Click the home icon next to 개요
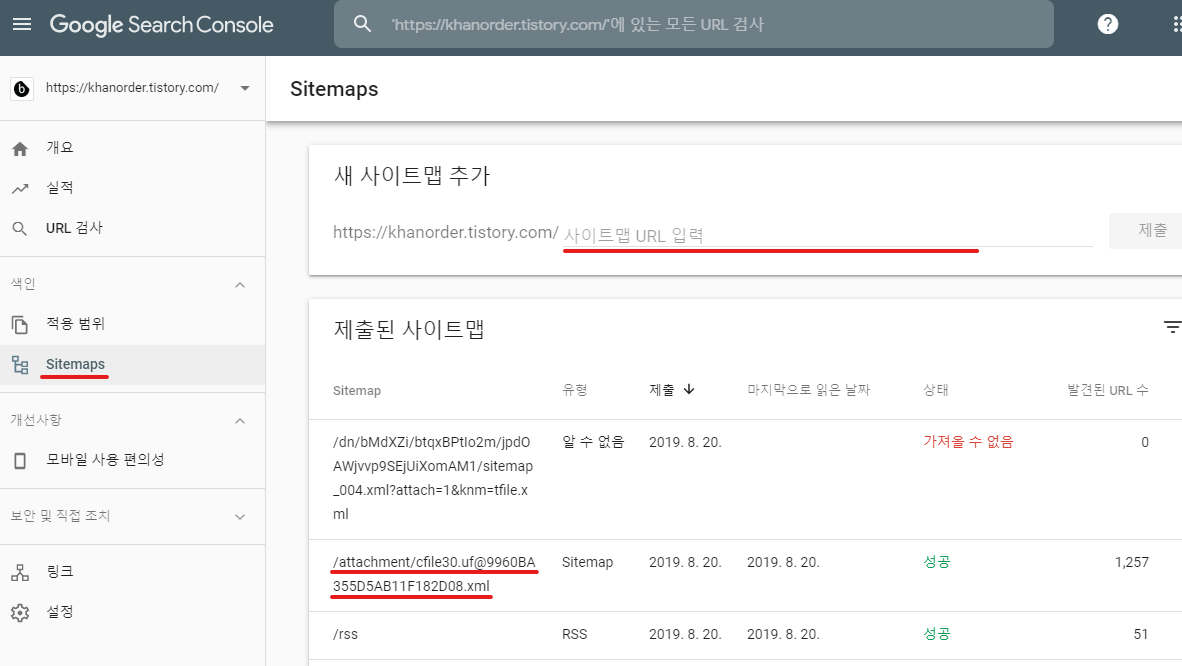Image resolution: width=1182 pixels, height=666 pixels. (x=20, y=149)
